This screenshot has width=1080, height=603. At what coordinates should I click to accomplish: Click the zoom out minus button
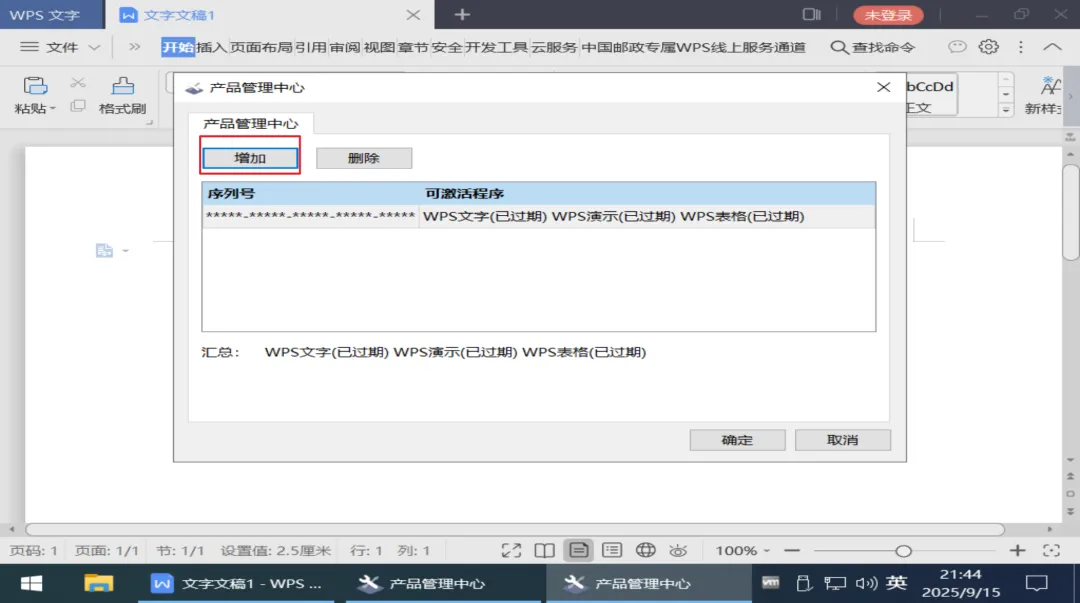click(x=792, y=550)
